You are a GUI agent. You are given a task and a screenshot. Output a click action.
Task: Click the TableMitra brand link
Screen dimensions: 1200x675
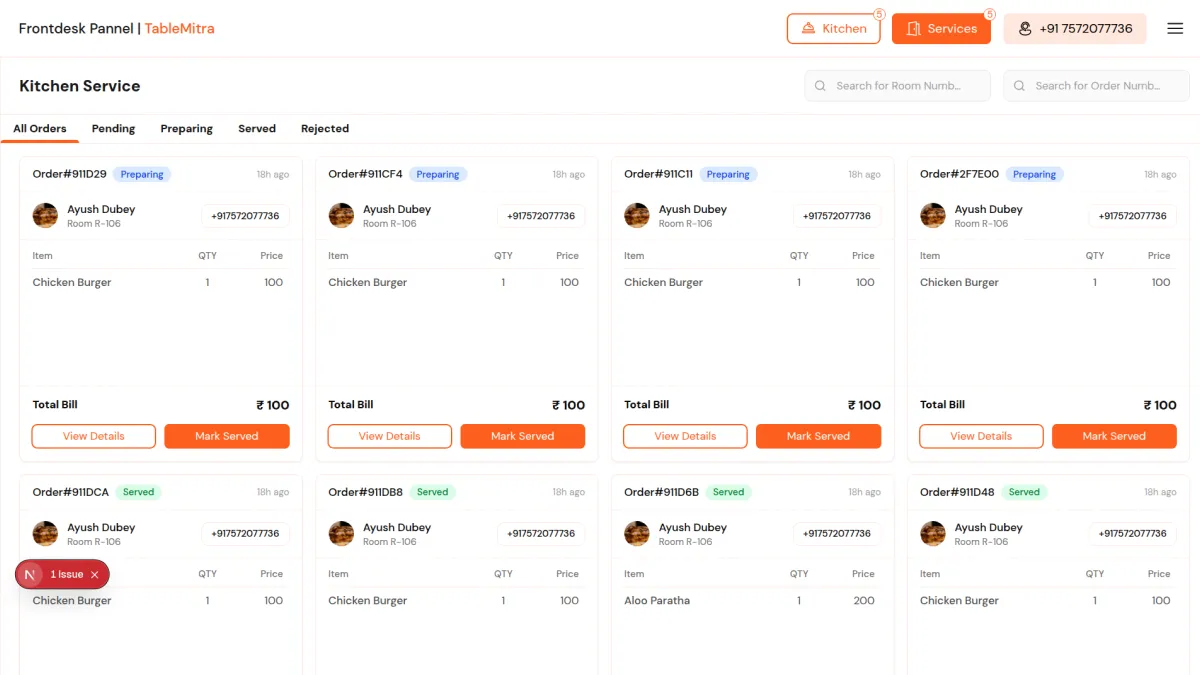tap(179, 29)
